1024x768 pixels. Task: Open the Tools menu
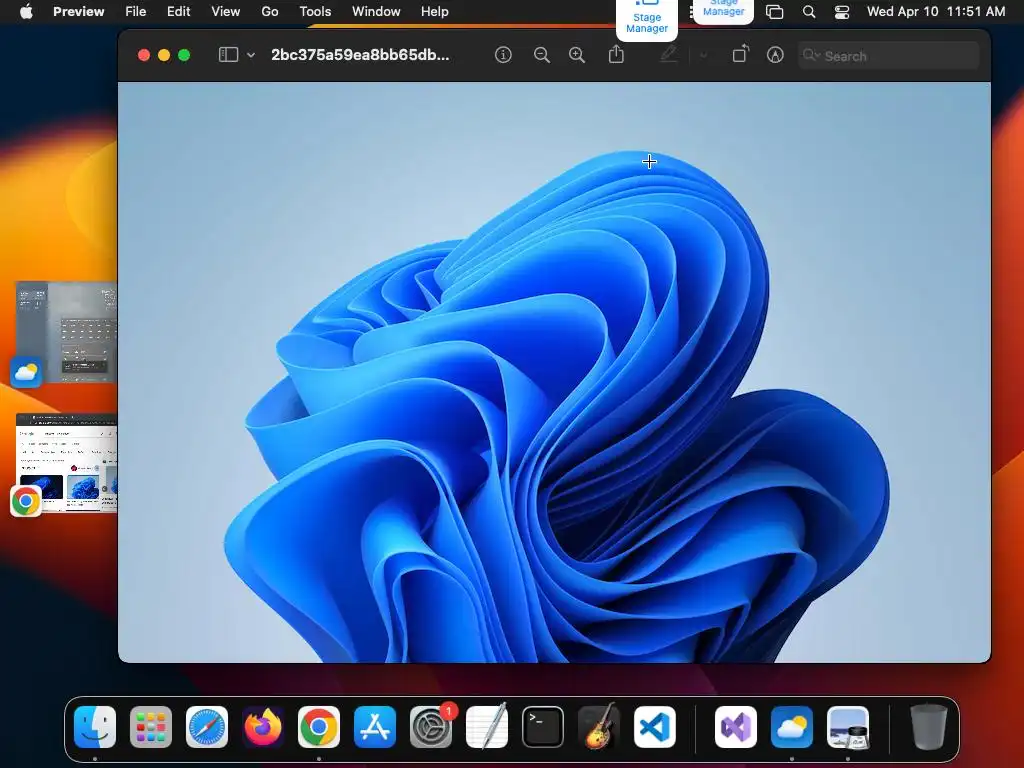(315, 11)
